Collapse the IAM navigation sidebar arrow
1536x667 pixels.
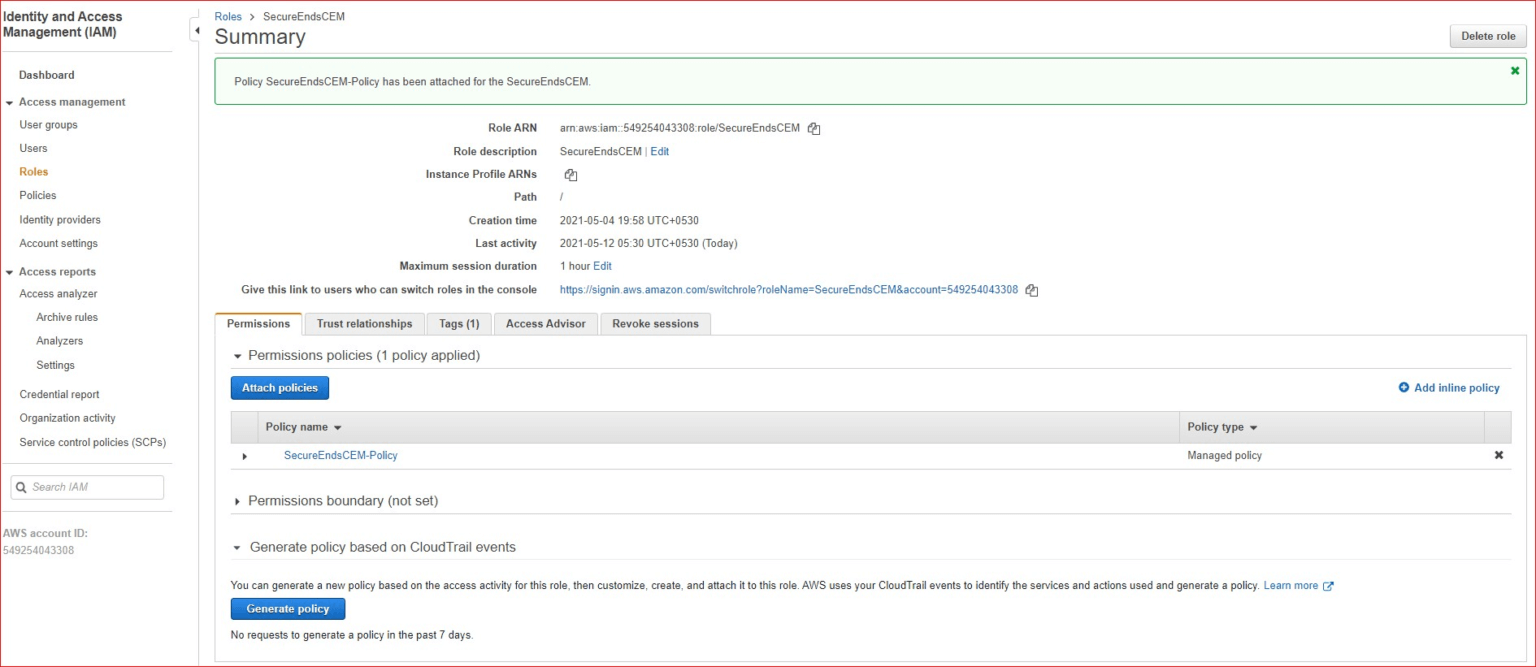[196, 30]
